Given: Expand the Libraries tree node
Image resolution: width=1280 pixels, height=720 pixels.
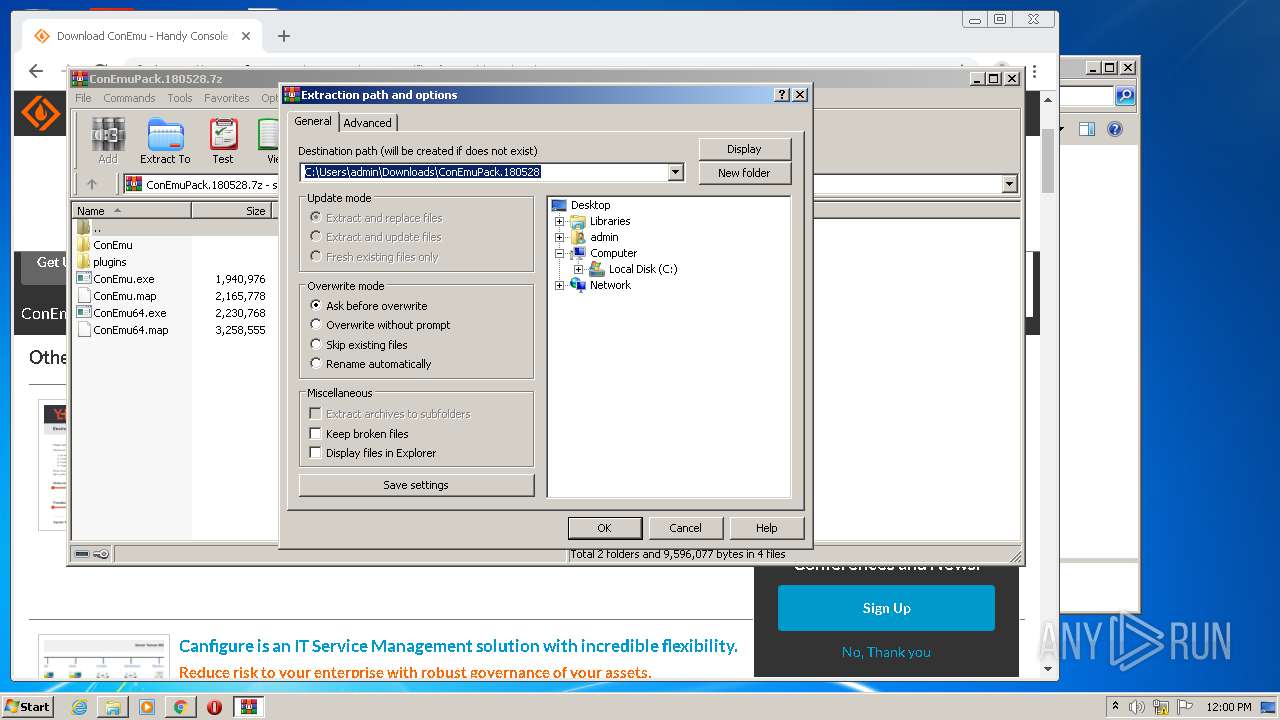Looking at the screenshot, I should 560,221.
